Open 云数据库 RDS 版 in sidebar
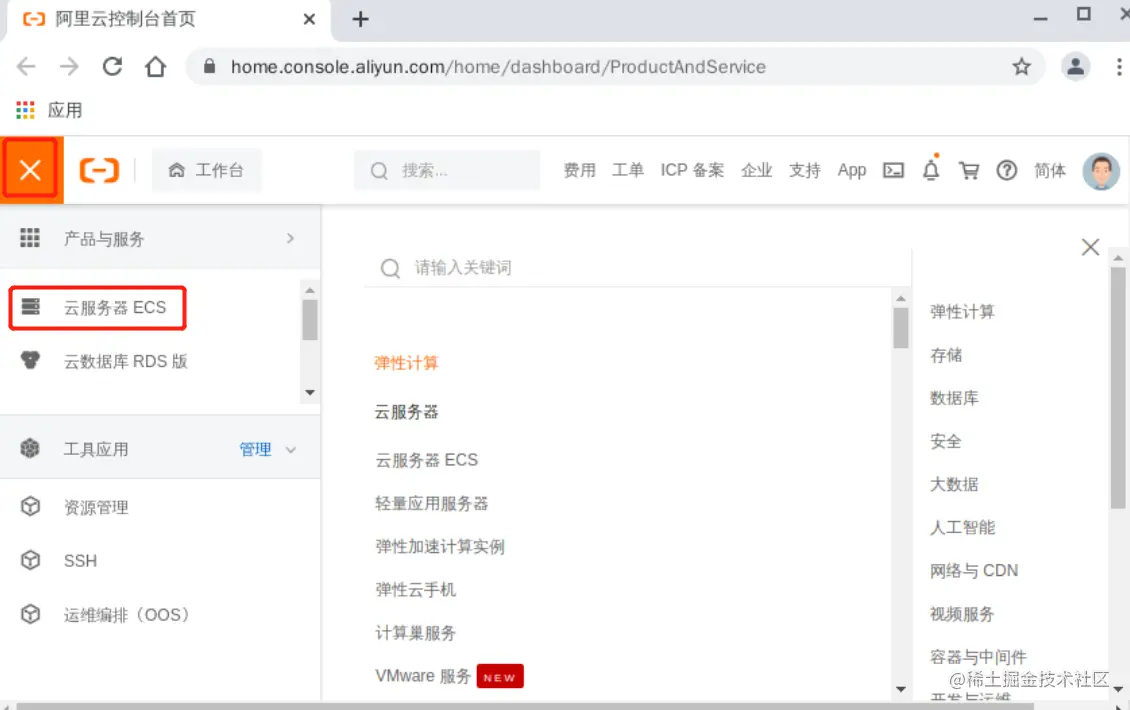Image resolution: width=1130 pixels, height=710 pixels. pos(125,361)
